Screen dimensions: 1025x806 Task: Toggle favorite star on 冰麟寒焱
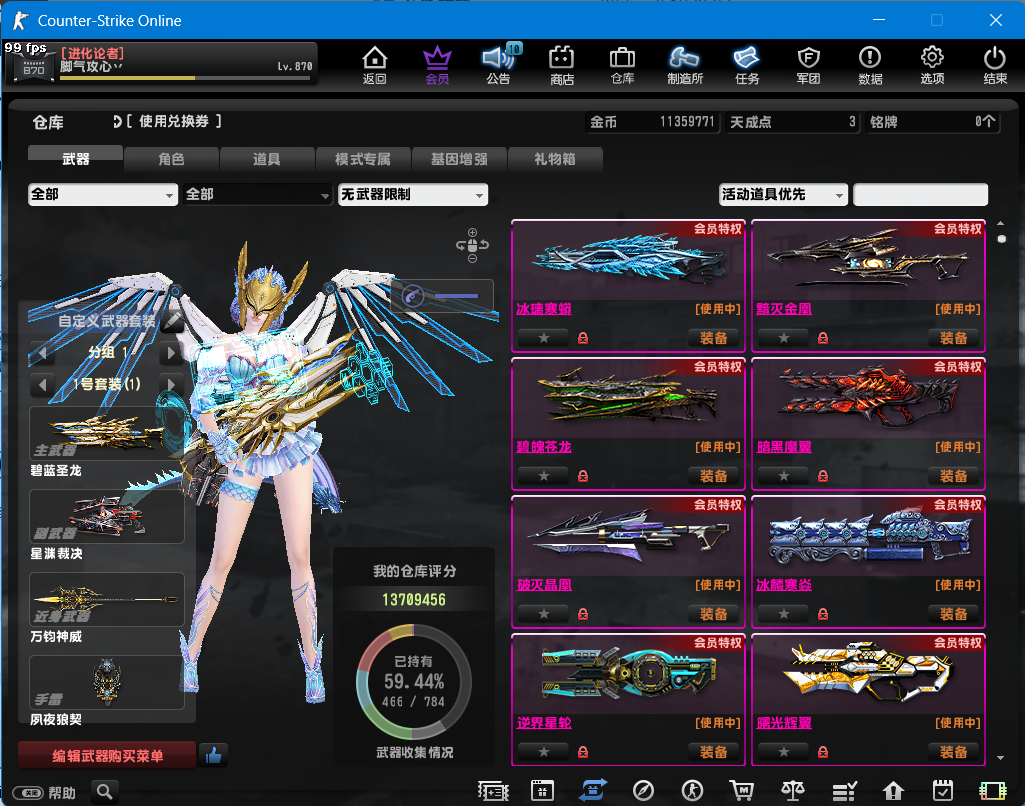783,614
